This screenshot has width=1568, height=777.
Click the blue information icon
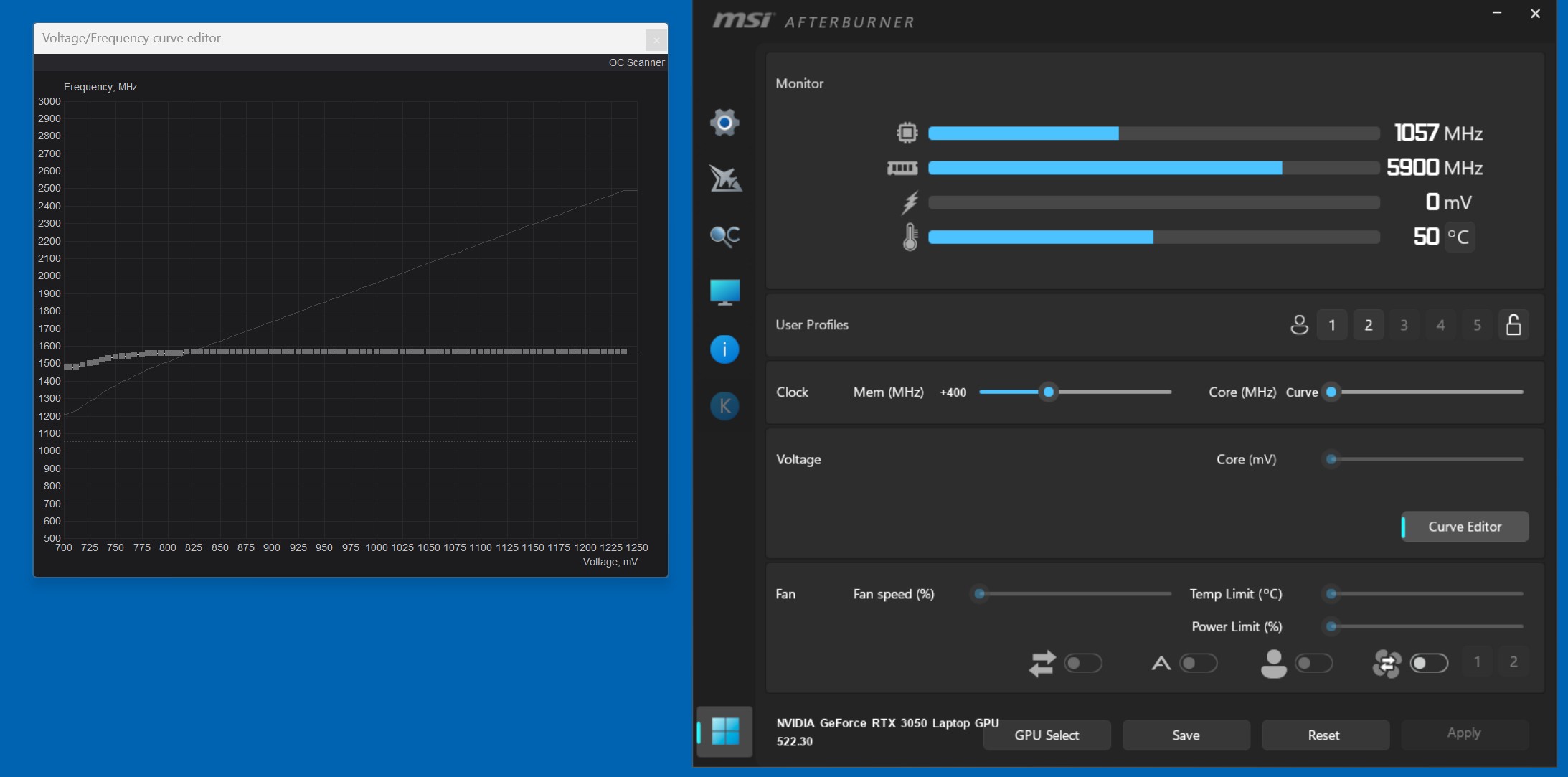(724, 349)
